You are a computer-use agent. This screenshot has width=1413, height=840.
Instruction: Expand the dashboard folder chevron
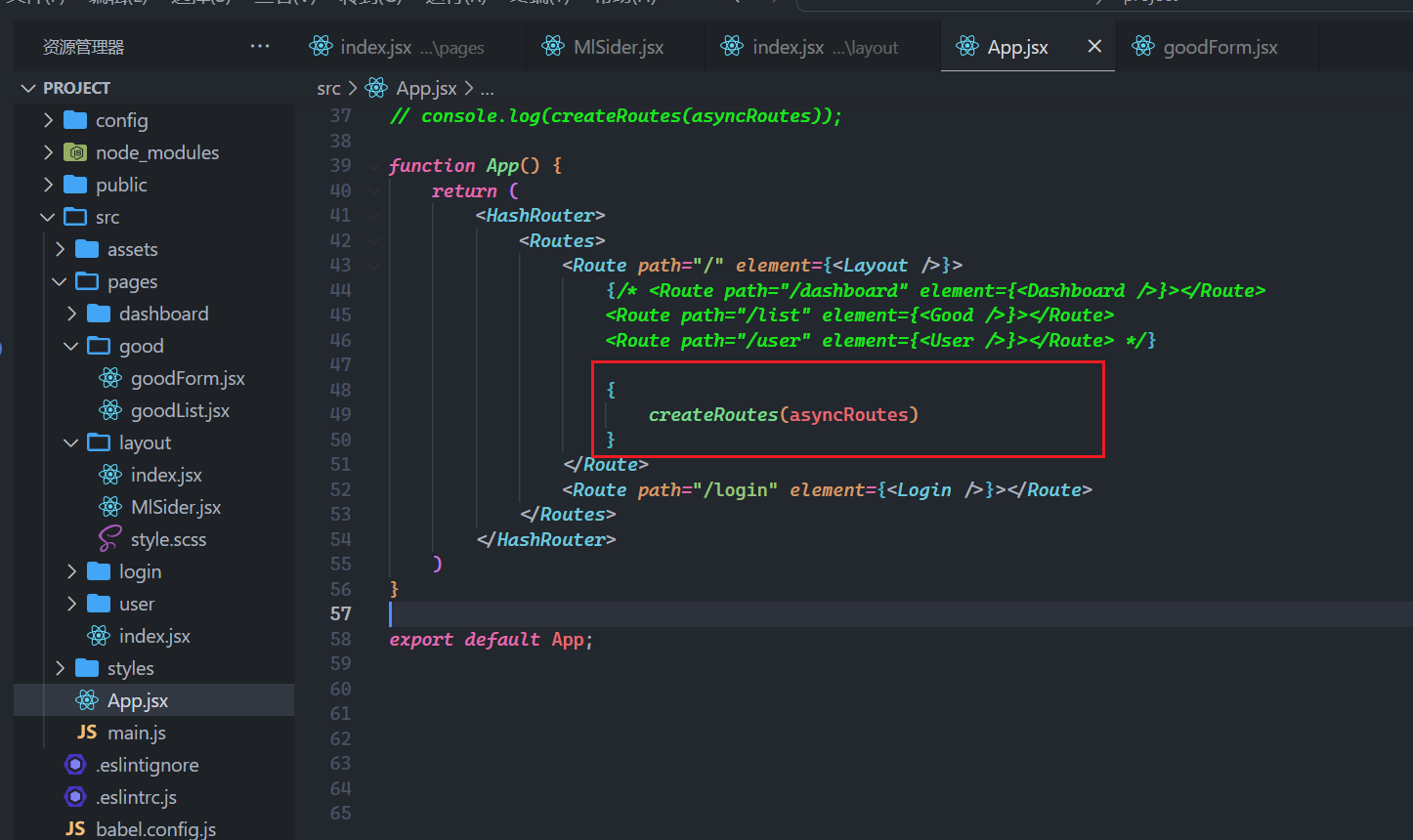[x=72, y=314]
